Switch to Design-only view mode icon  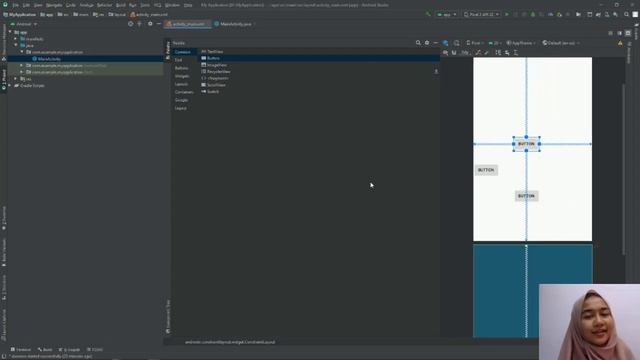[628, 33]
